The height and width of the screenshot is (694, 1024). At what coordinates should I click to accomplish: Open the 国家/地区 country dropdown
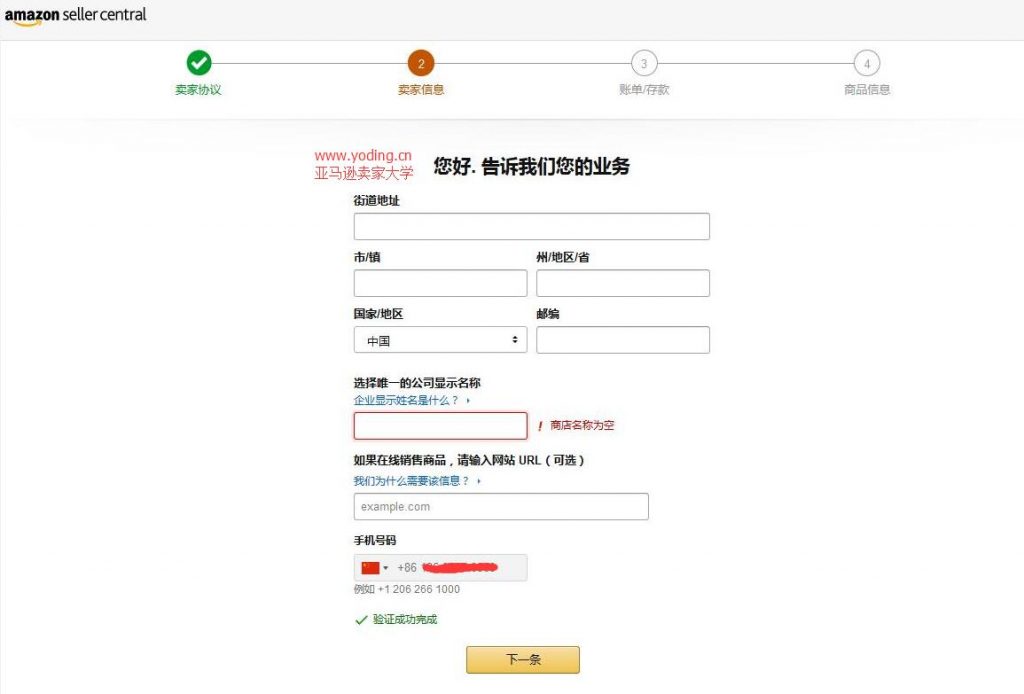coord(440,340)
